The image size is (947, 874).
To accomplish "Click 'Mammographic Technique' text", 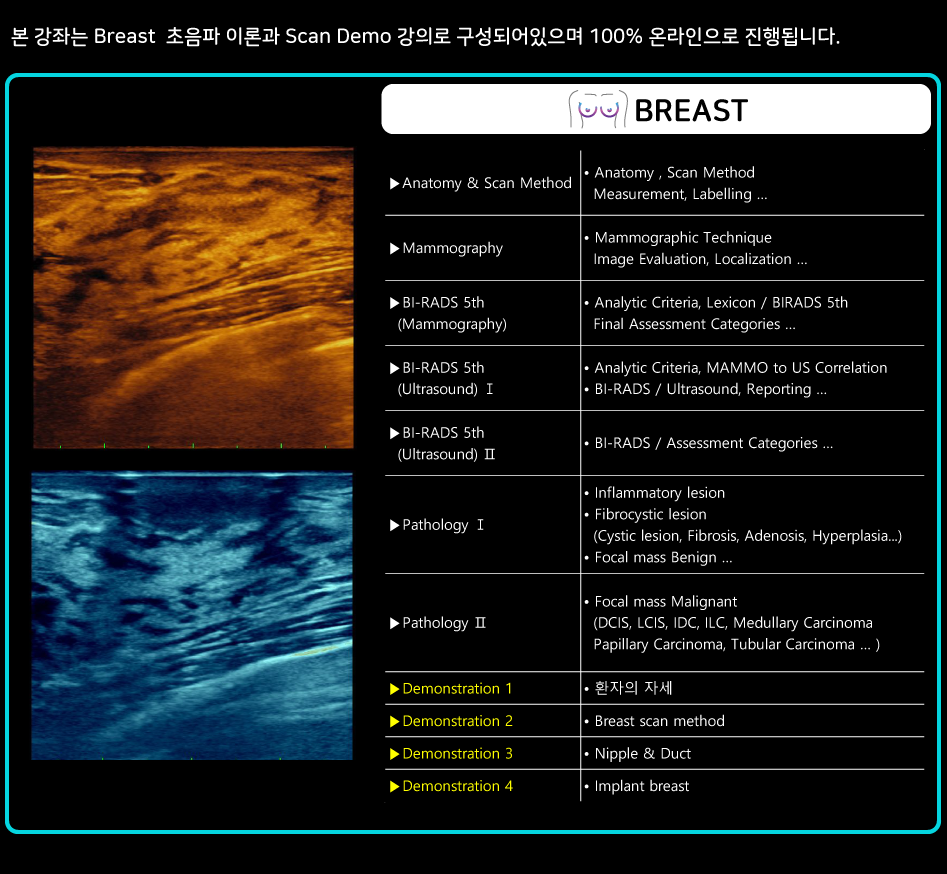I will click(683, 238).
